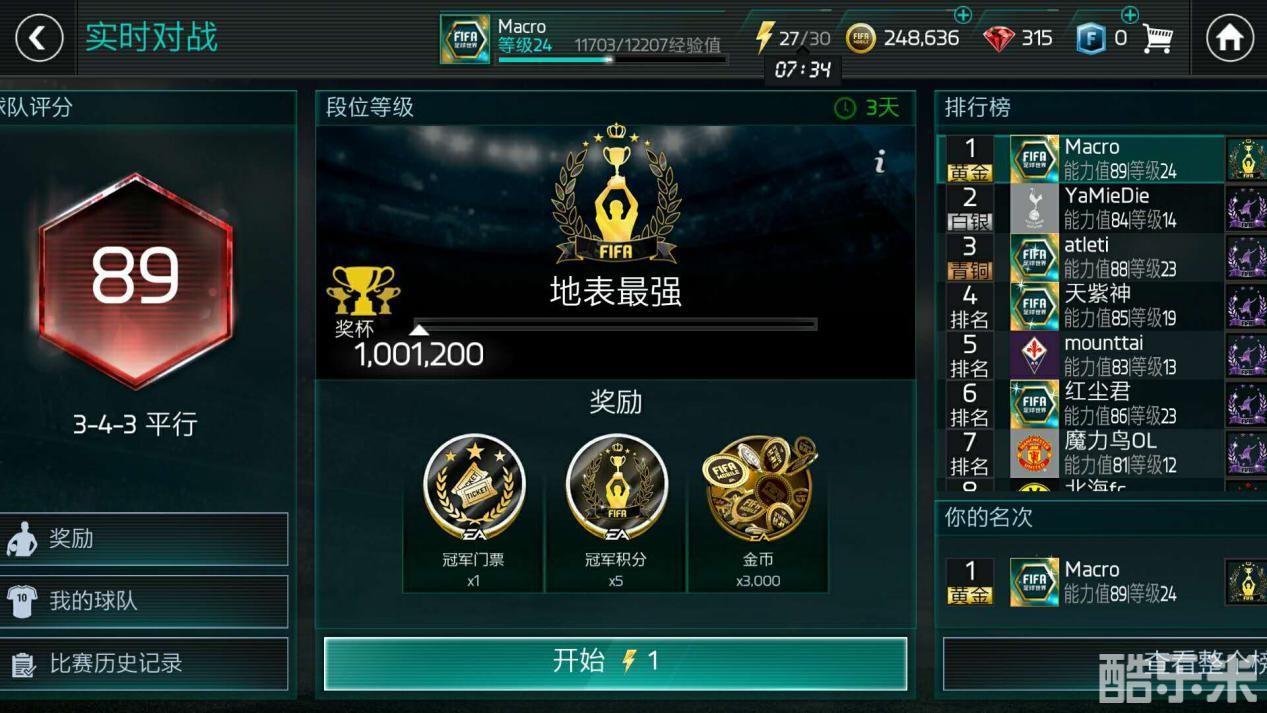
Task: Open division info i icon
Action: [x=880, y=161]
